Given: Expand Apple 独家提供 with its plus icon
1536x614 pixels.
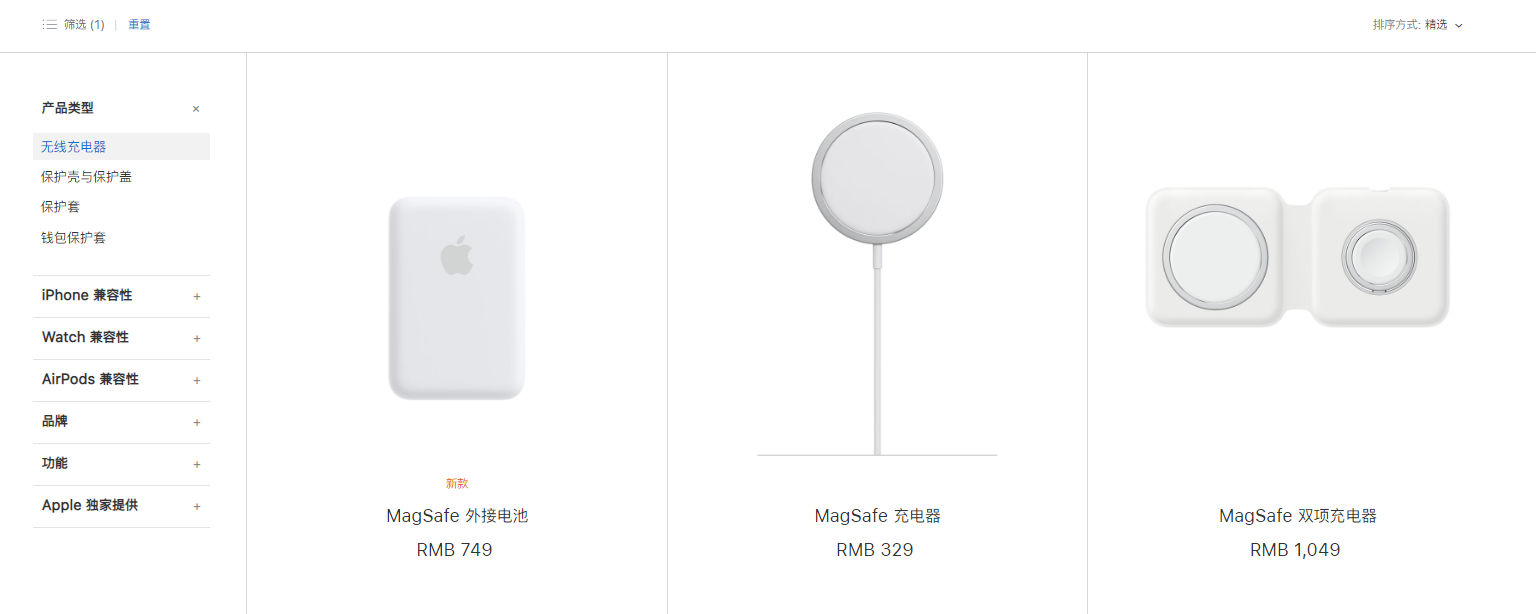Looking at the screenshot, I should pos(197,506).
